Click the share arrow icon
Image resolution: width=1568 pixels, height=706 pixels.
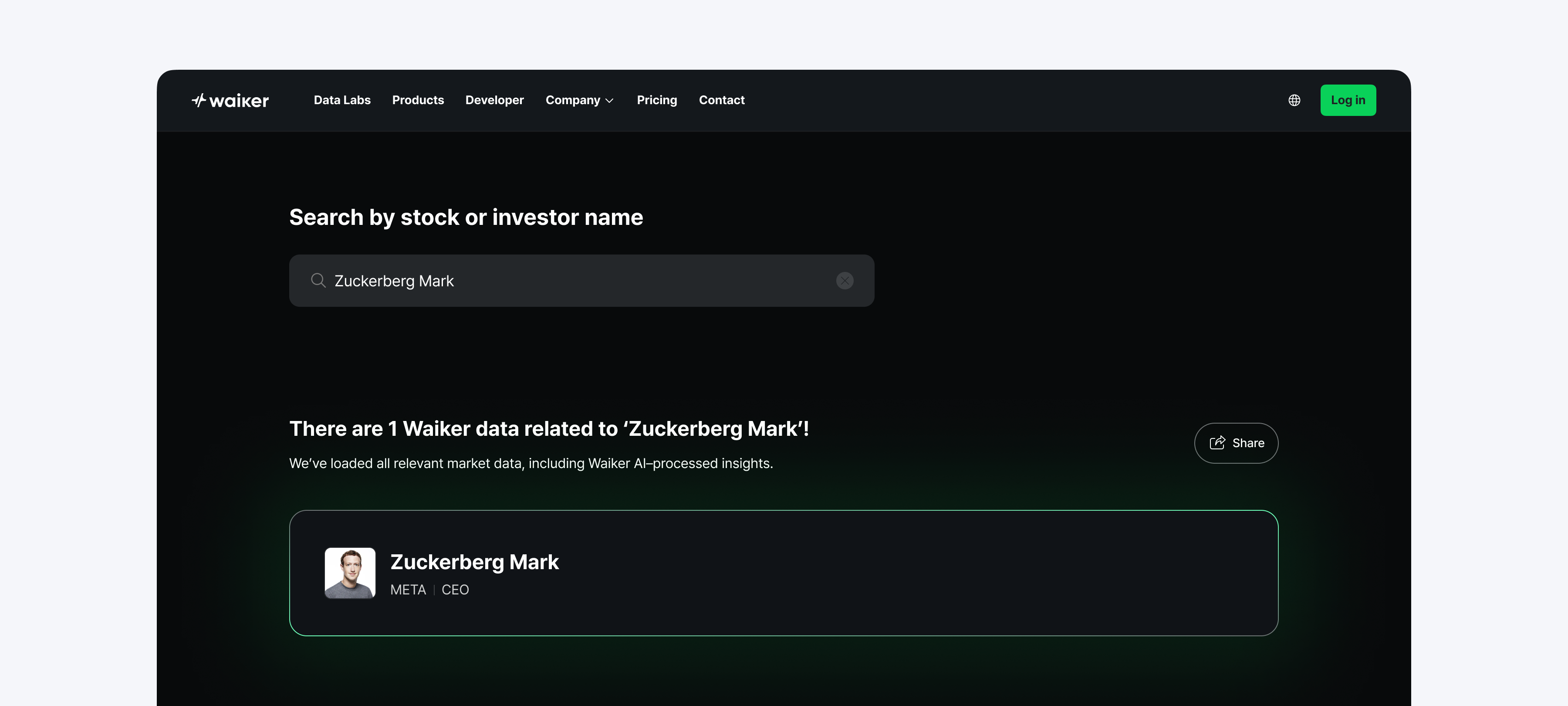click(x=1217, y=443)
